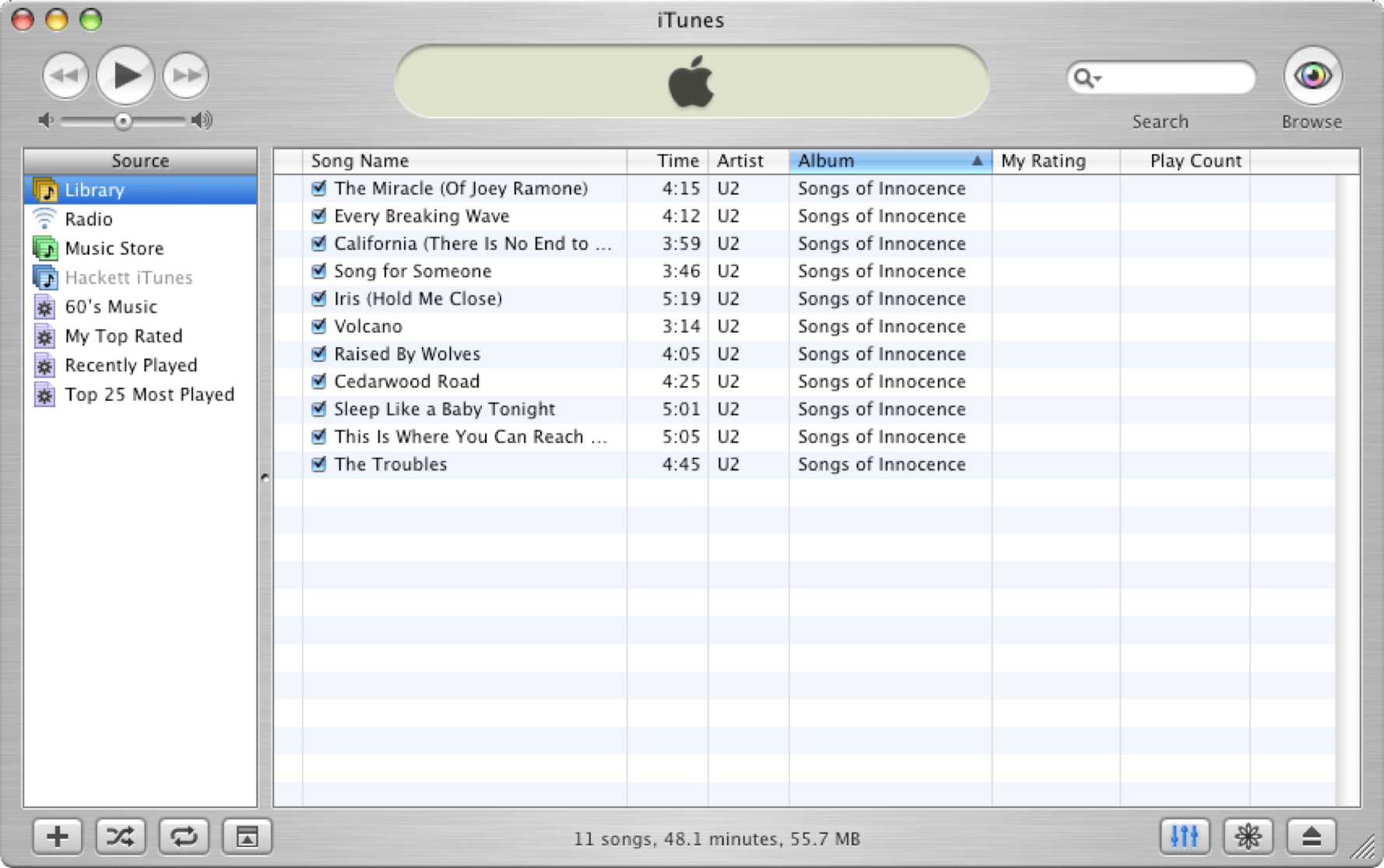Toggle repeat mode
This screenshot has width=1384, height=868.
point(184,837)
